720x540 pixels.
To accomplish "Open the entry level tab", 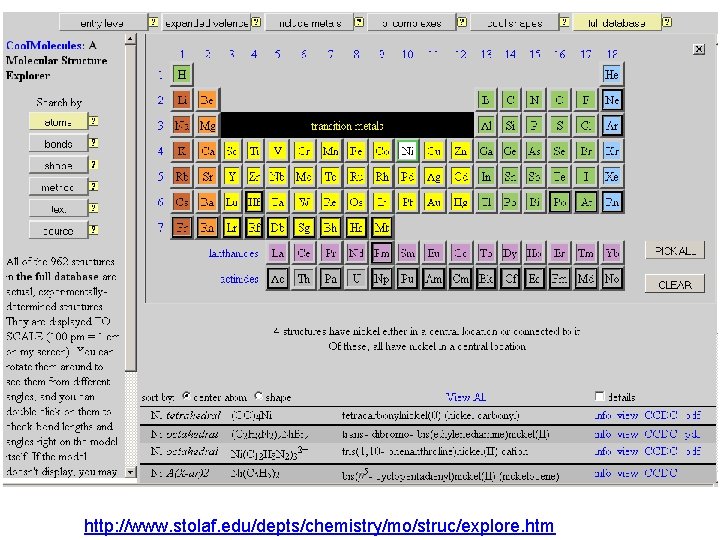I will pos(103,22).
